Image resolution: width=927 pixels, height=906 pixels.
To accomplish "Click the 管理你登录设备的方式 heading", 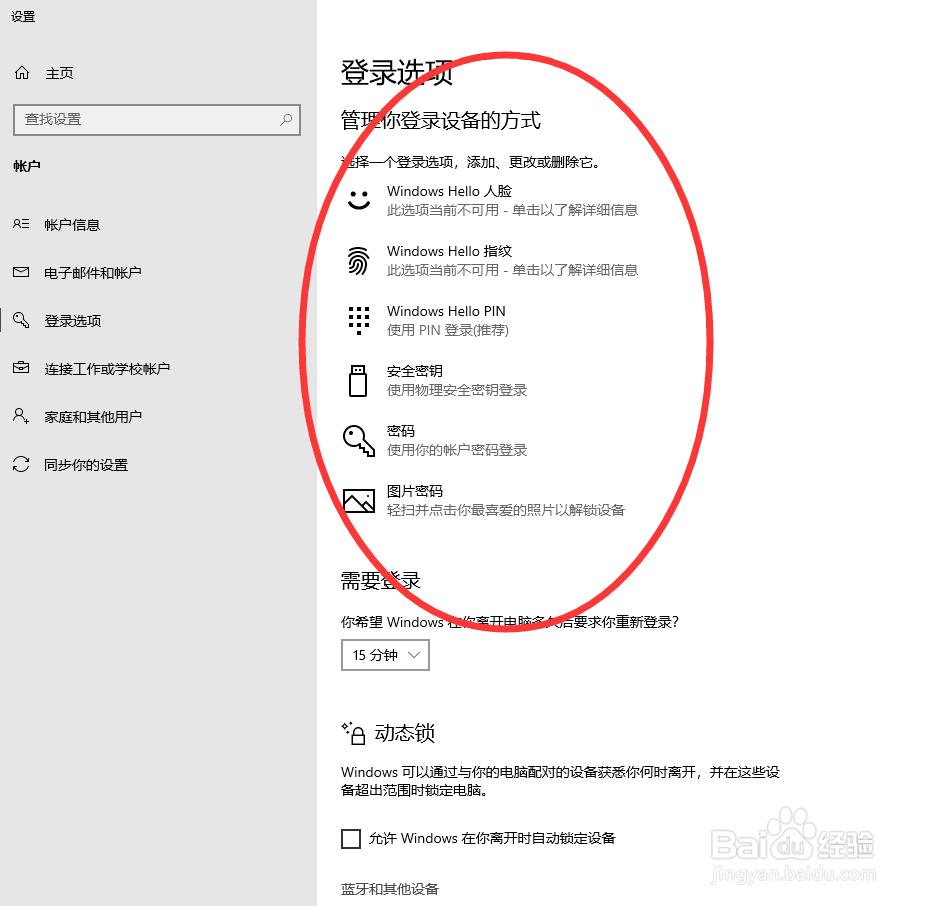I will 440,120.
